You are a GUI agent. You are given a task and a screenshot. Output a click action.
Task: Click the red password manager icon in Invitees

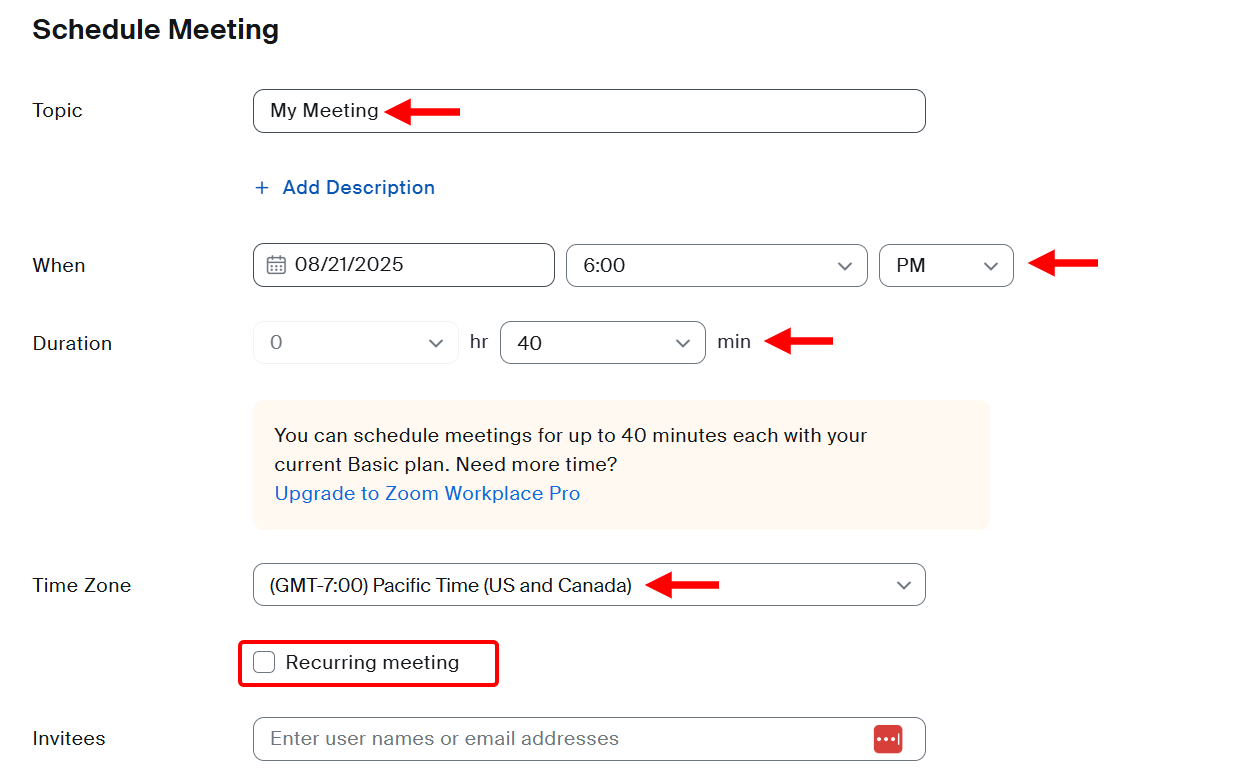[x=888, y=739]
